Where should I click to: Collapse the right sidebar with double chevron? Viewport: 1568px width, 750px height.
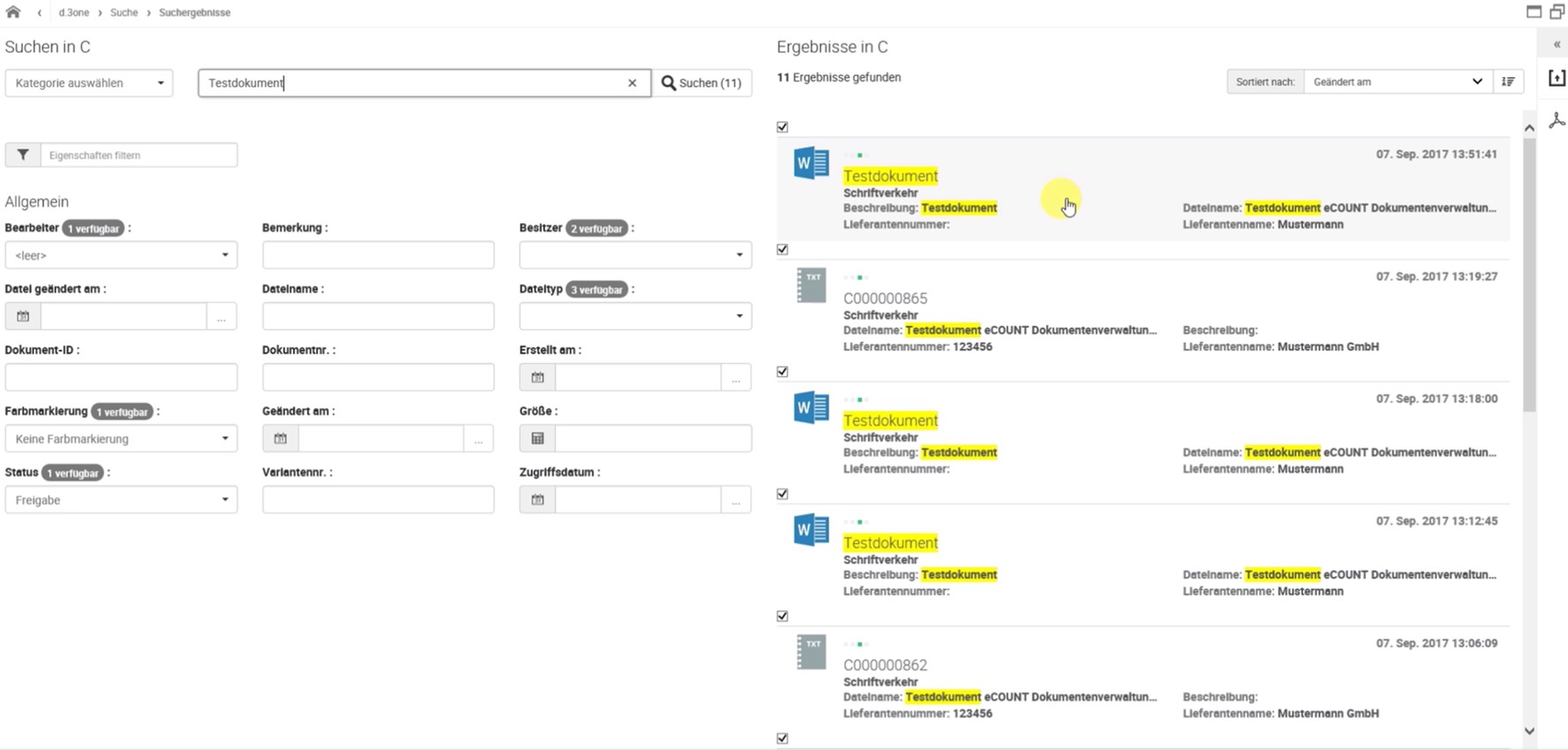(1557, 44)
